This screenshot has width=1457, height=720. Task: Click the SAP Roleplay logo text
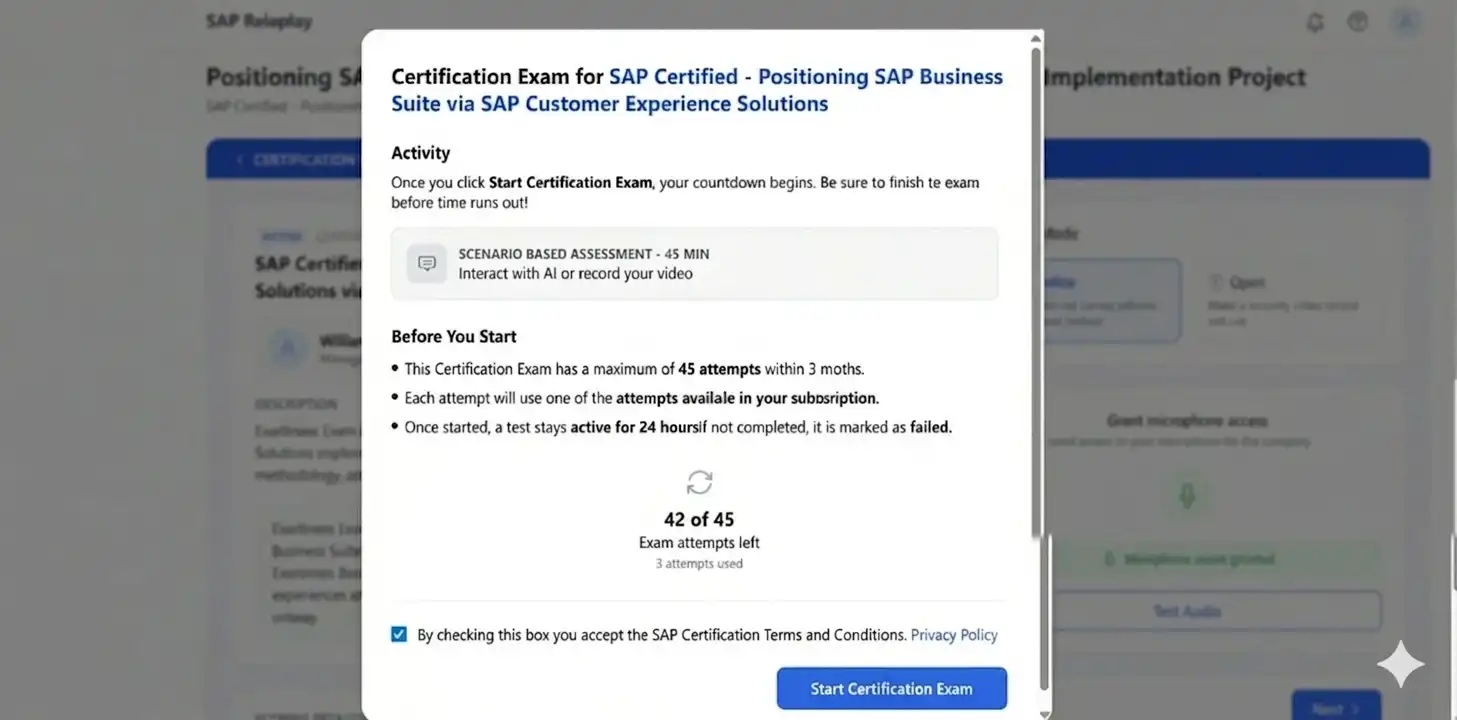point(259,21)
